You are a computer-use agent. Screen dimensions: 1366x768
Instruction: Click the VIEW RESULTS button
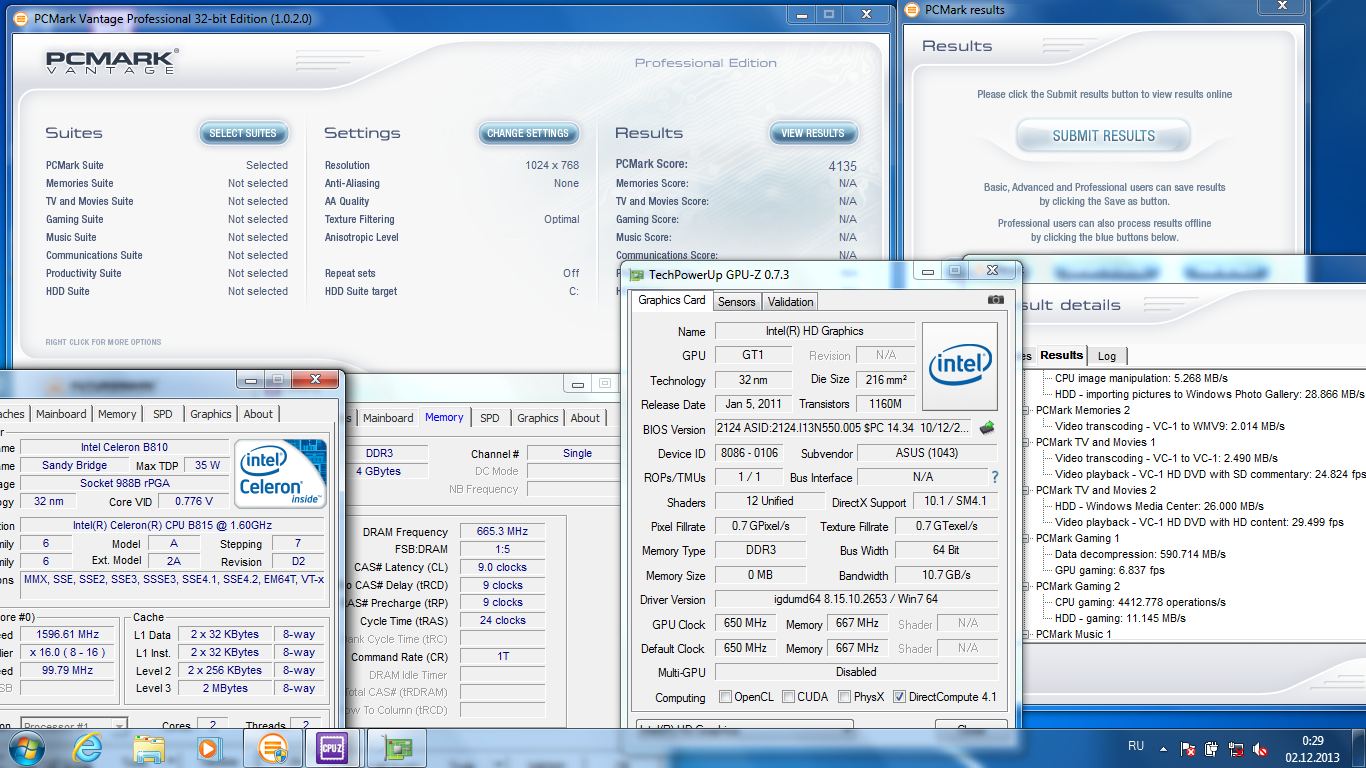813,133
